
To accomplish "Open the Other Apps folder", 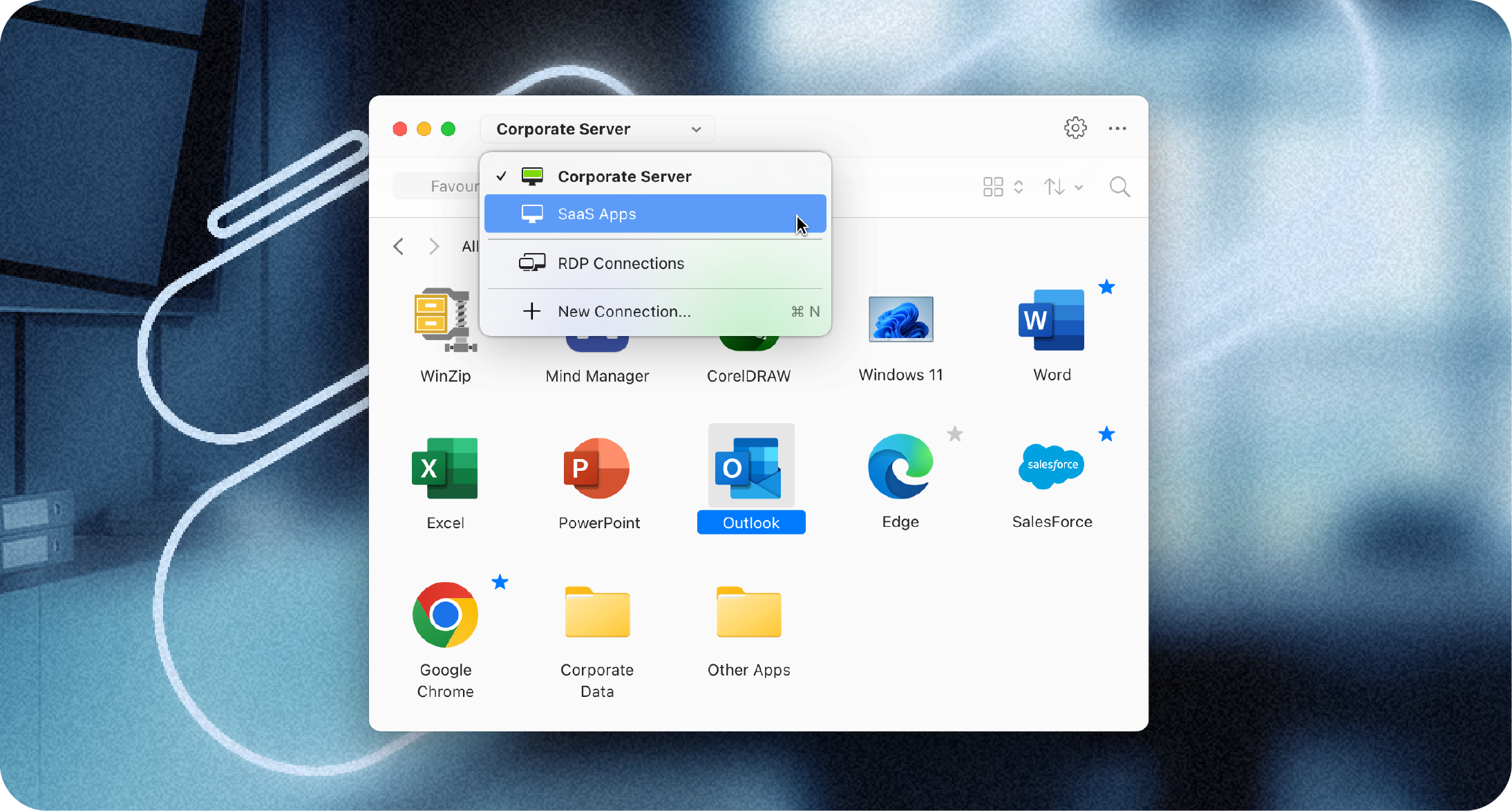I will click(x=749, y=612).
